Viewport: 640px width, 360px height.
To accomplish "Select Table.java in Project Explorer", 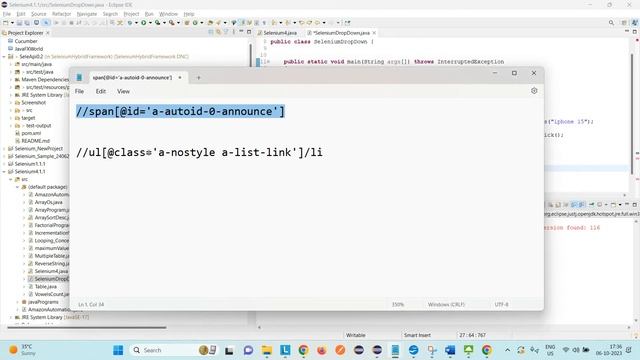I will click(46, 287).
